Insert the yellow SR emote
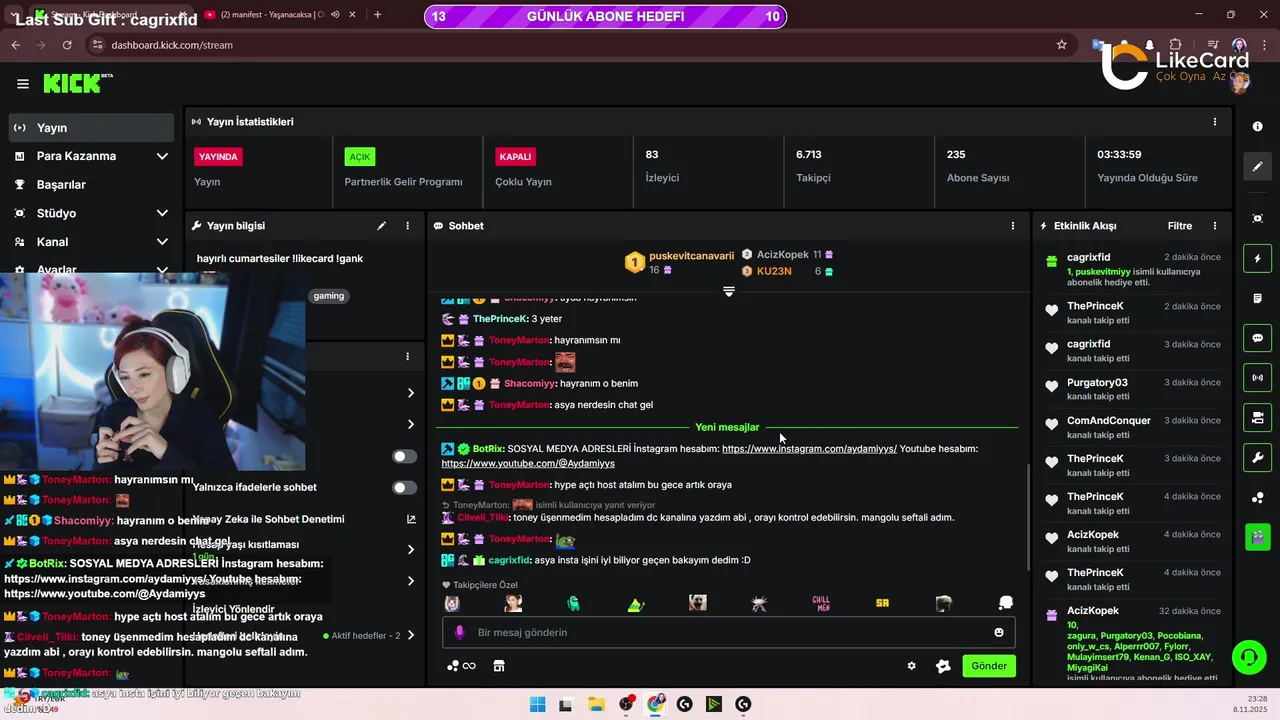 pyautogui.click(x=882, y=603)
